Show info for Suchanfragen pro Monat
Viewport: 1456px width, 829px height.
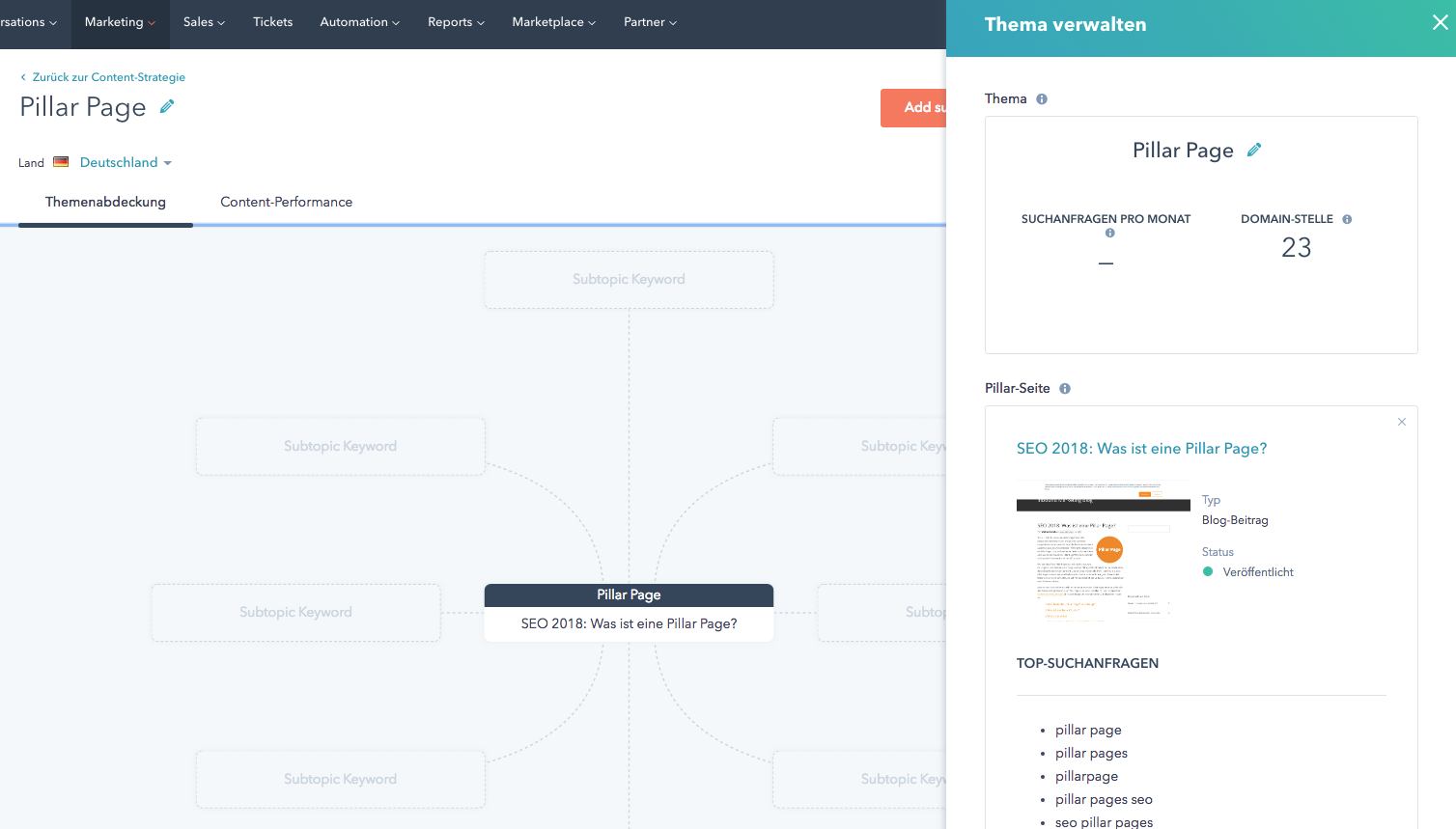click(x=1110, y=233)
